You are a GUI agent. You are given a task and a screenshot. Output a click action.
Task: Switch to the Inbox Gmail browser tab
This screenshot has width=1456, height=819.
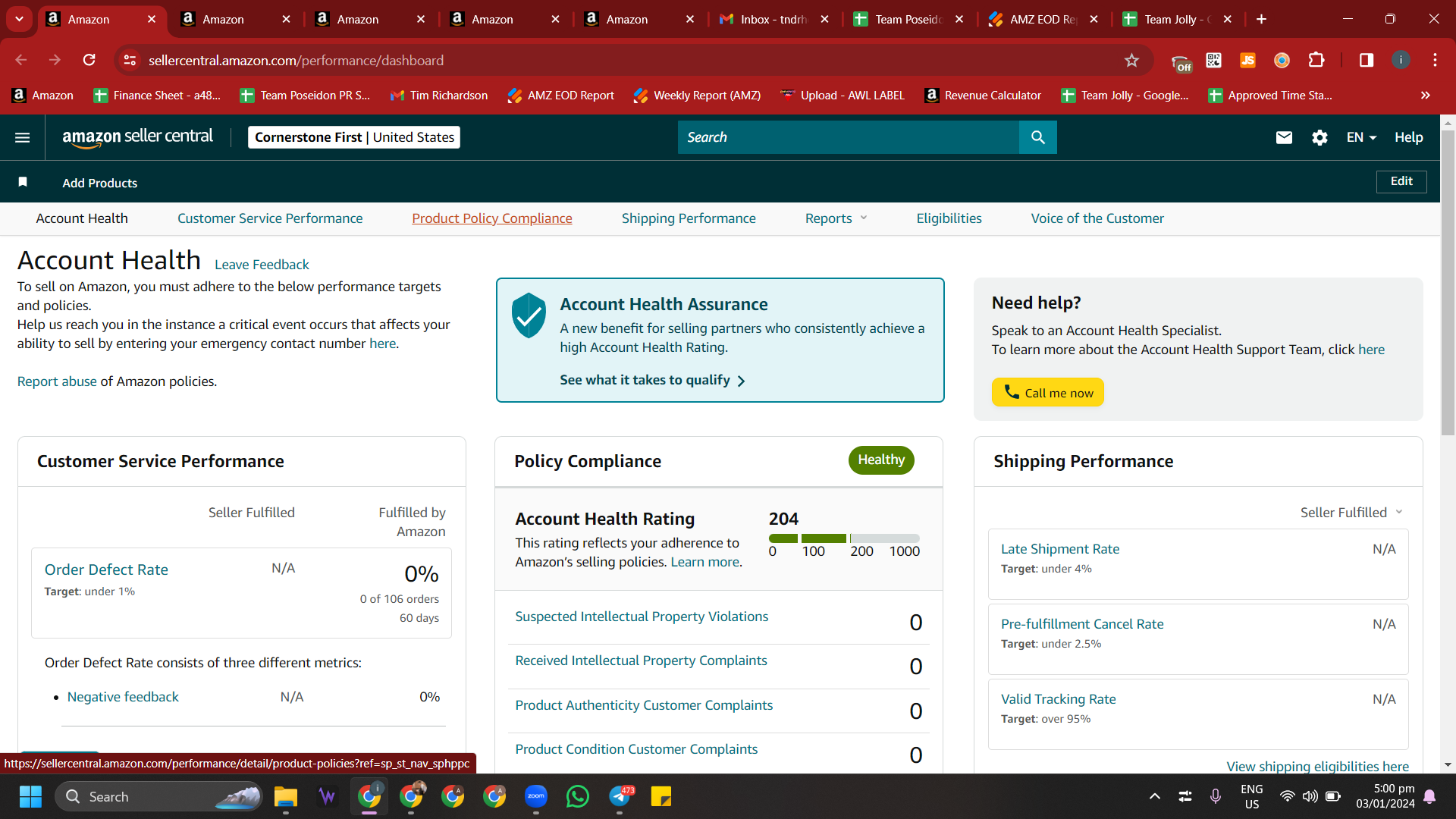pos(773,19)
